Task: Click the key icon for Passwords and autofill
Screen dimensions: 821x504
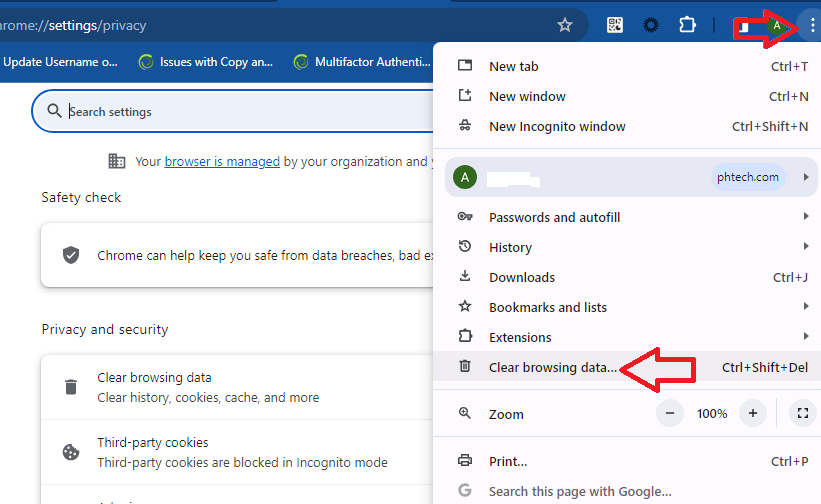Action: pyautogui.click(x=465, y=216)
